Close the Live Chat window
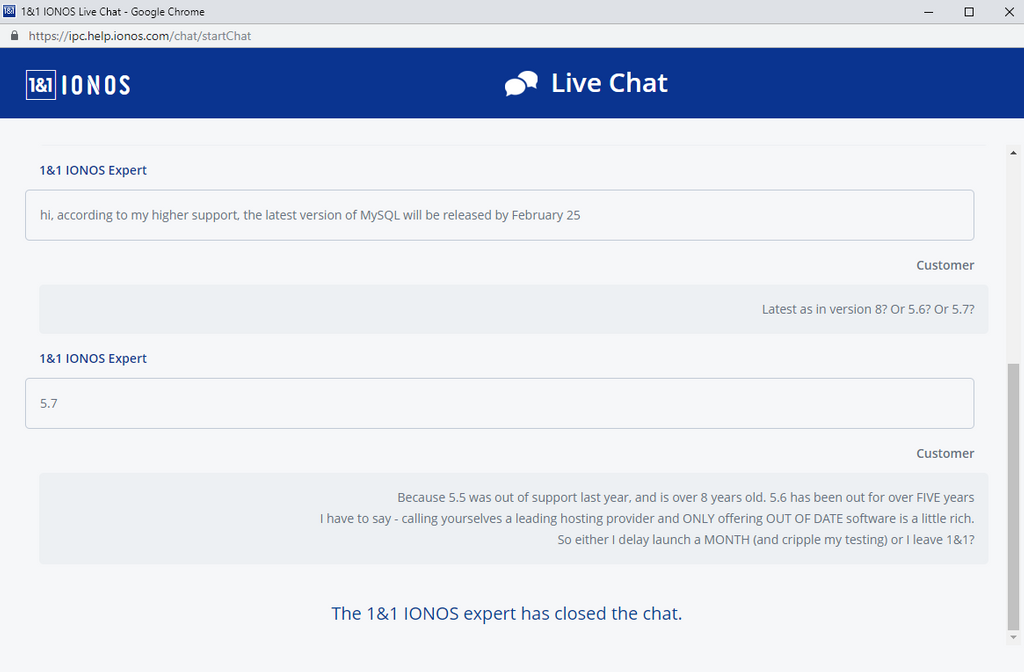The width and height of the screenshot is (1024, 672). (x=1009, y=12)
